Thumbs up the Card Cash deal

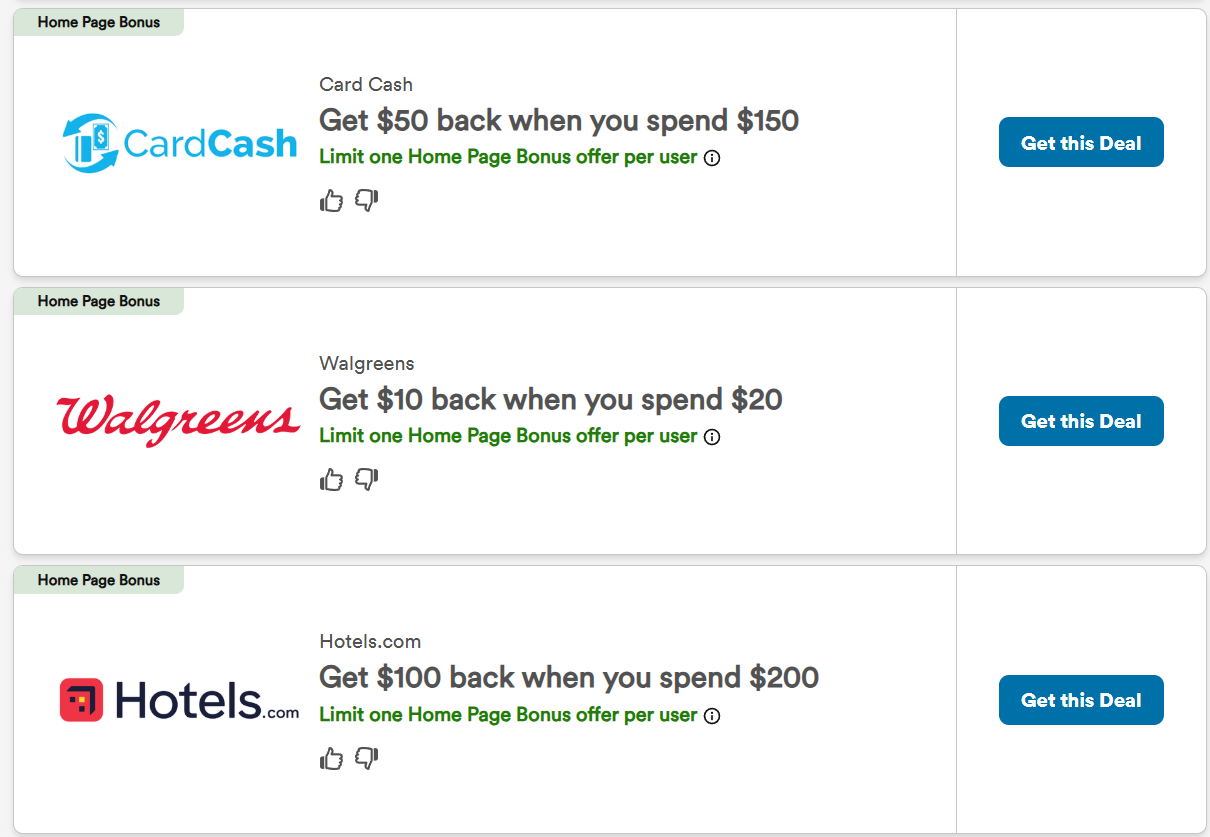[x=331, y=201]
